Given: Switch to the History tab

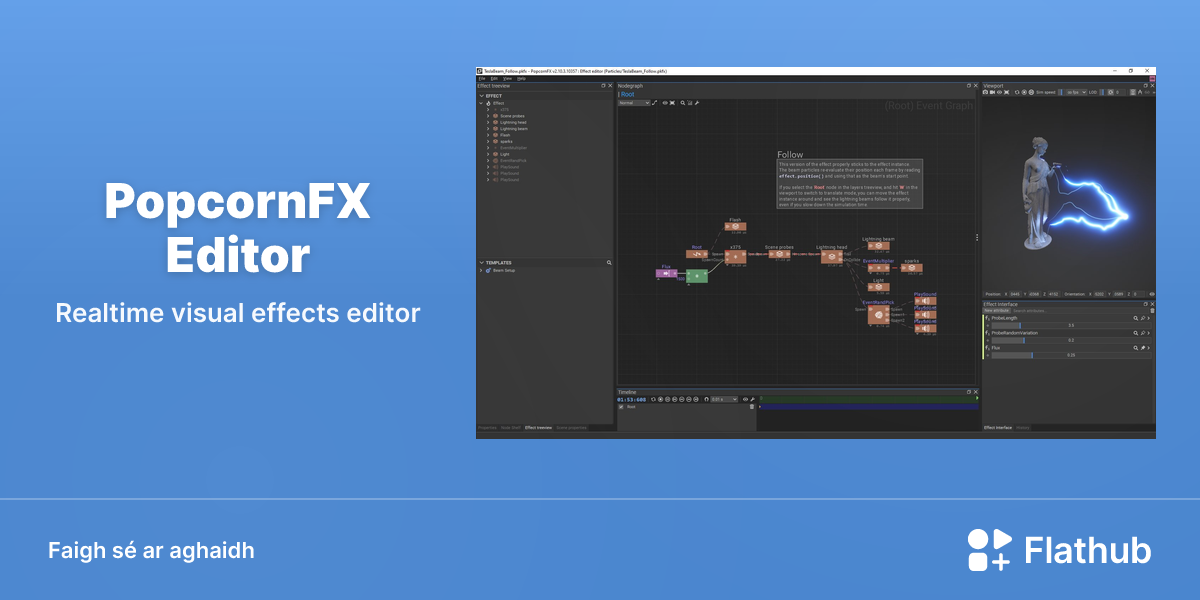Looking at the screenshot, I should pyautogui.click(x=1023, y=427).
